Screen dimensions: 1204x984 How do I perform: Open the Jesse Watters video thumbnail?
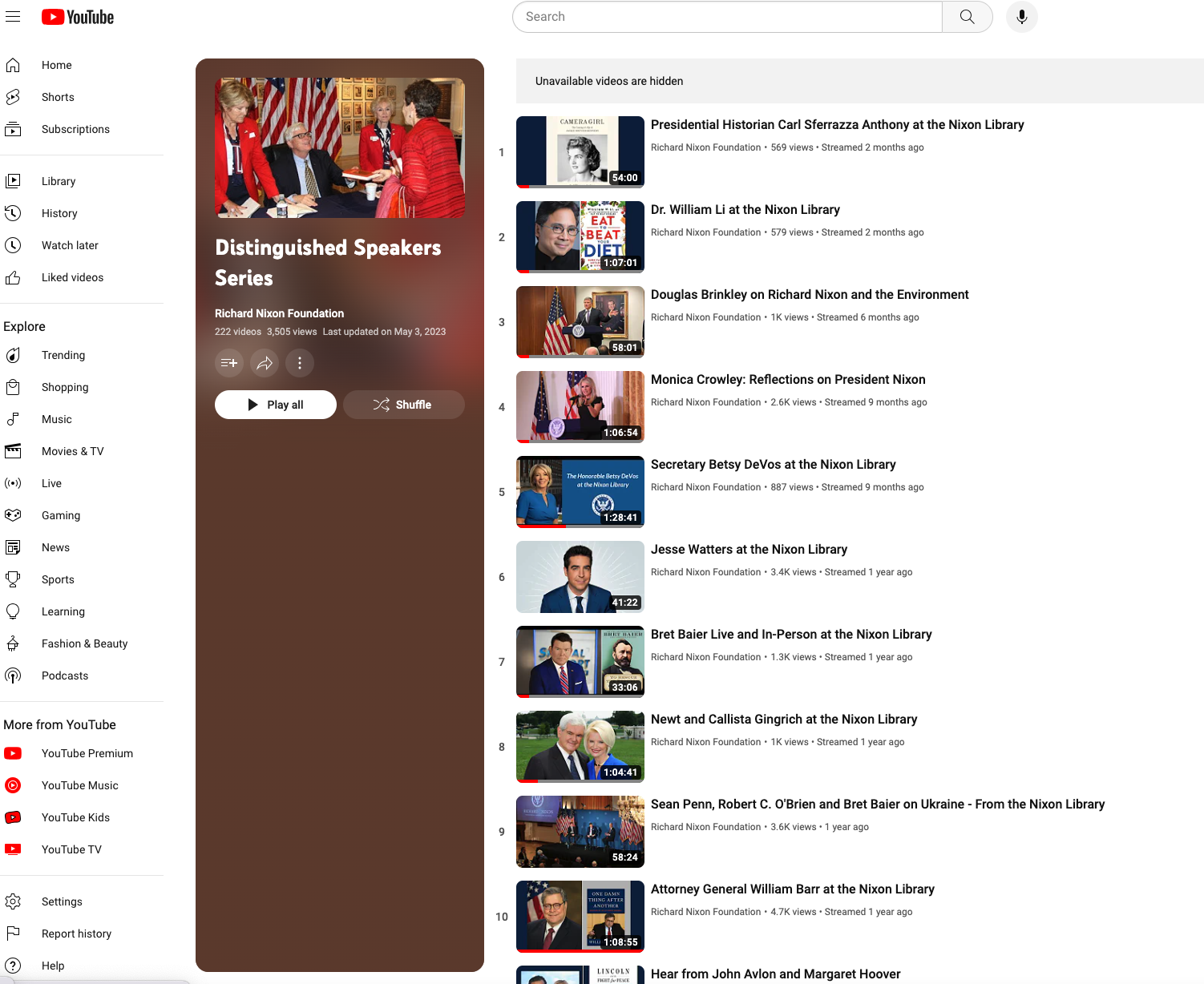coord(580,577)
